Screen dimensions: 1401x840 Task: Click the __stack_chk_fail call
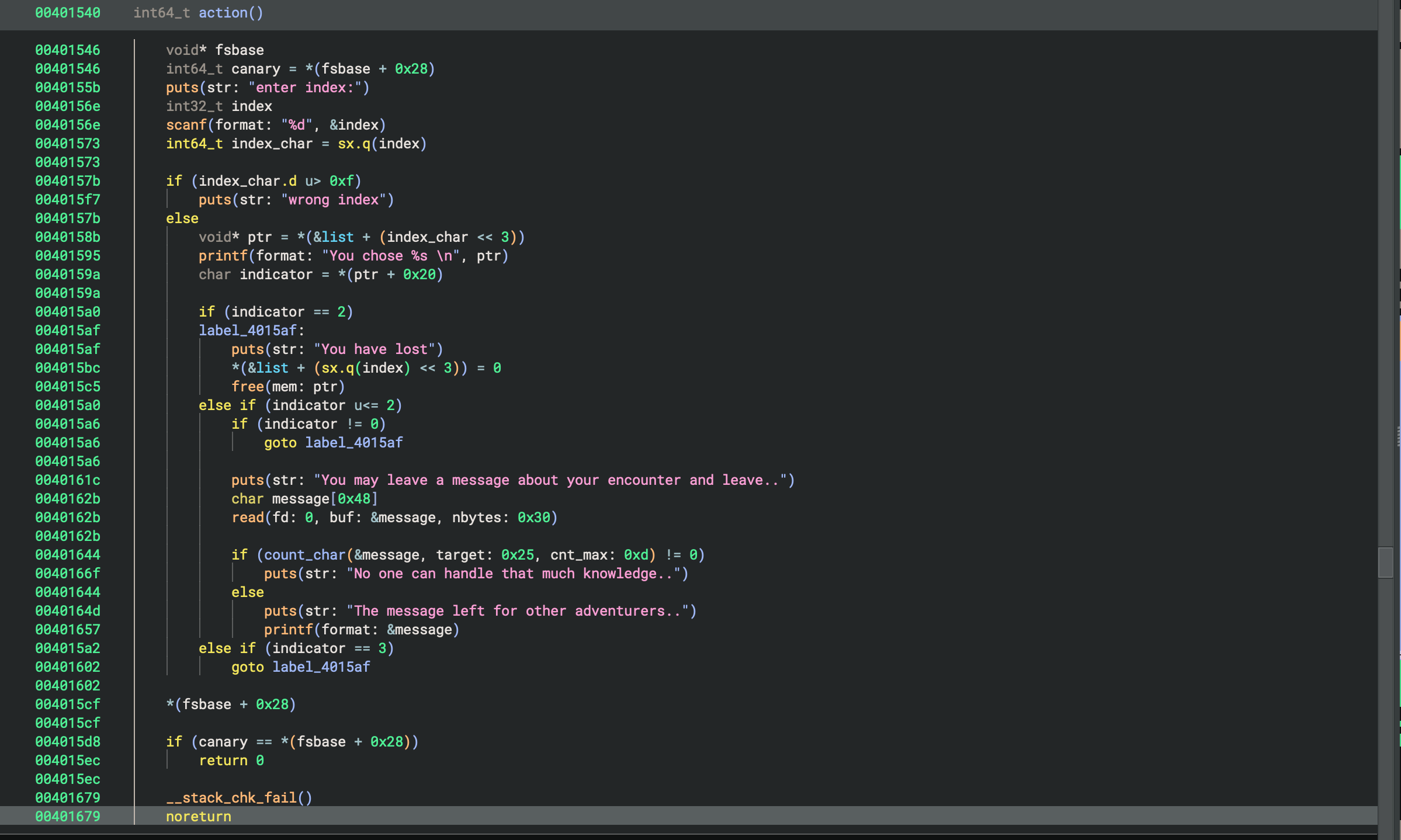pyautogui.click(x=231, y=798)
